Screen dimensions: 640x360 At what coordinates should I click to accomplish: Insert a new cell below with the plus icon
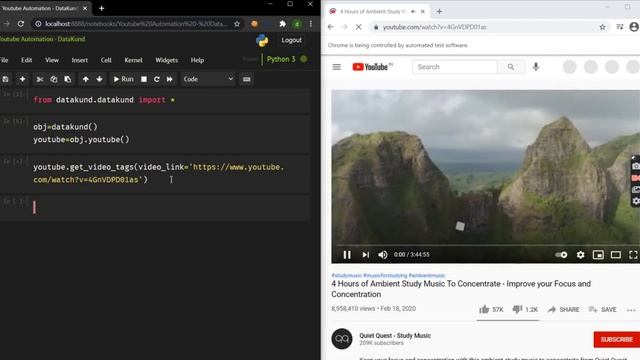click(x=22, y=79)
